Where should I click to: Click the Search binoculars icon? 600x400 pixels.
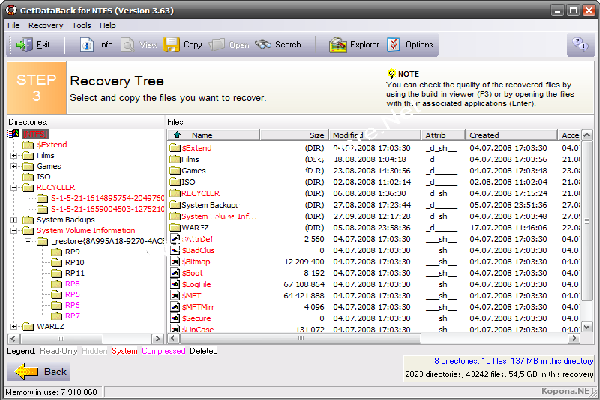click(263, 44)
